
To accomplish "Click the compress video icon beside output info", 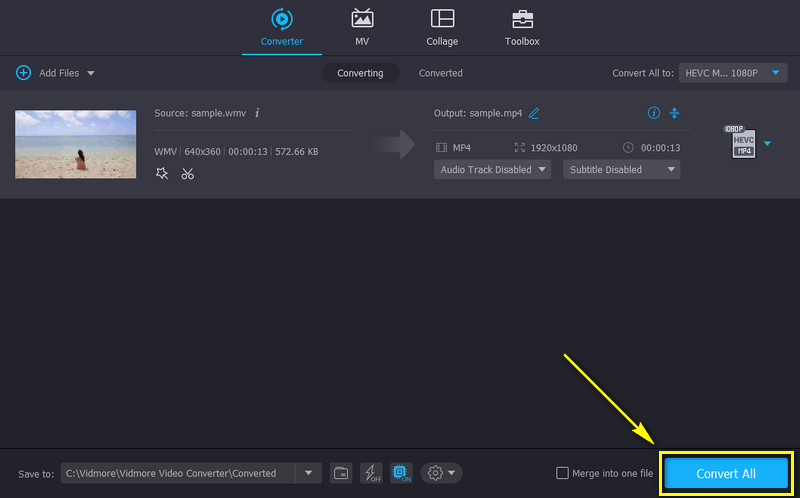I will tap(674, 113).
